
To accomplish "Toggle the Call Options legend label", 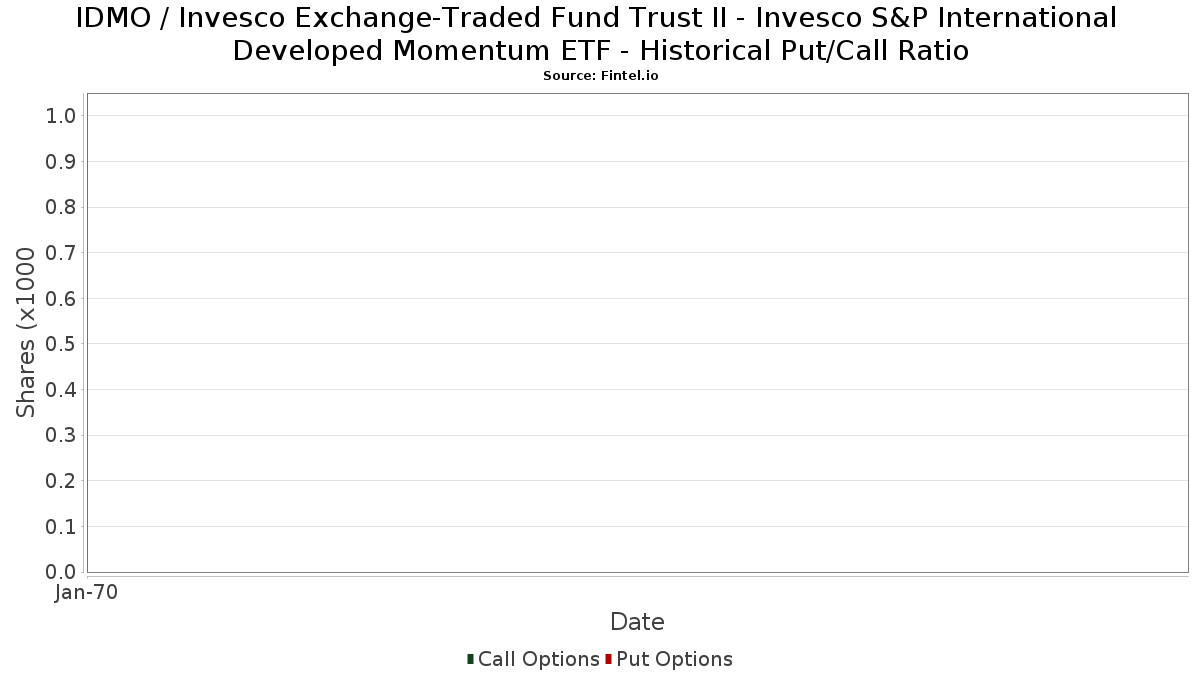I will pos(538,659).
